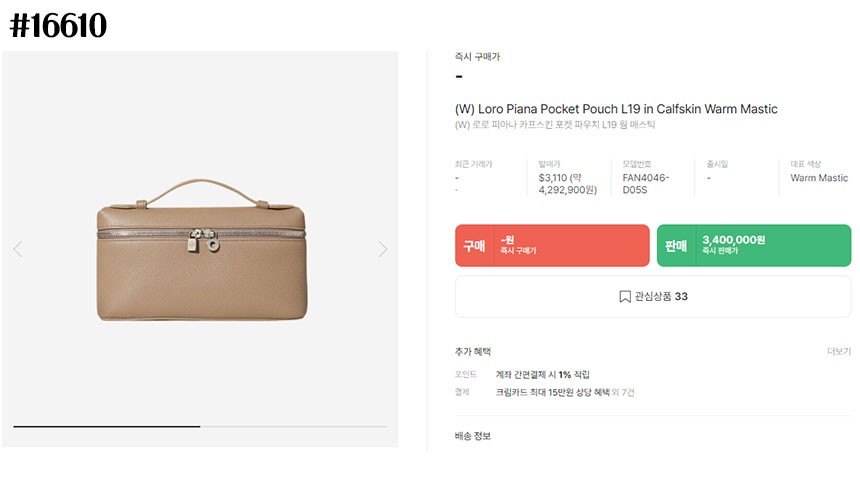Image resolution: width=860 pixels, height=491 pixels.
Task: Click the Korean product name subtitle
Action: [x=555, y=126]
